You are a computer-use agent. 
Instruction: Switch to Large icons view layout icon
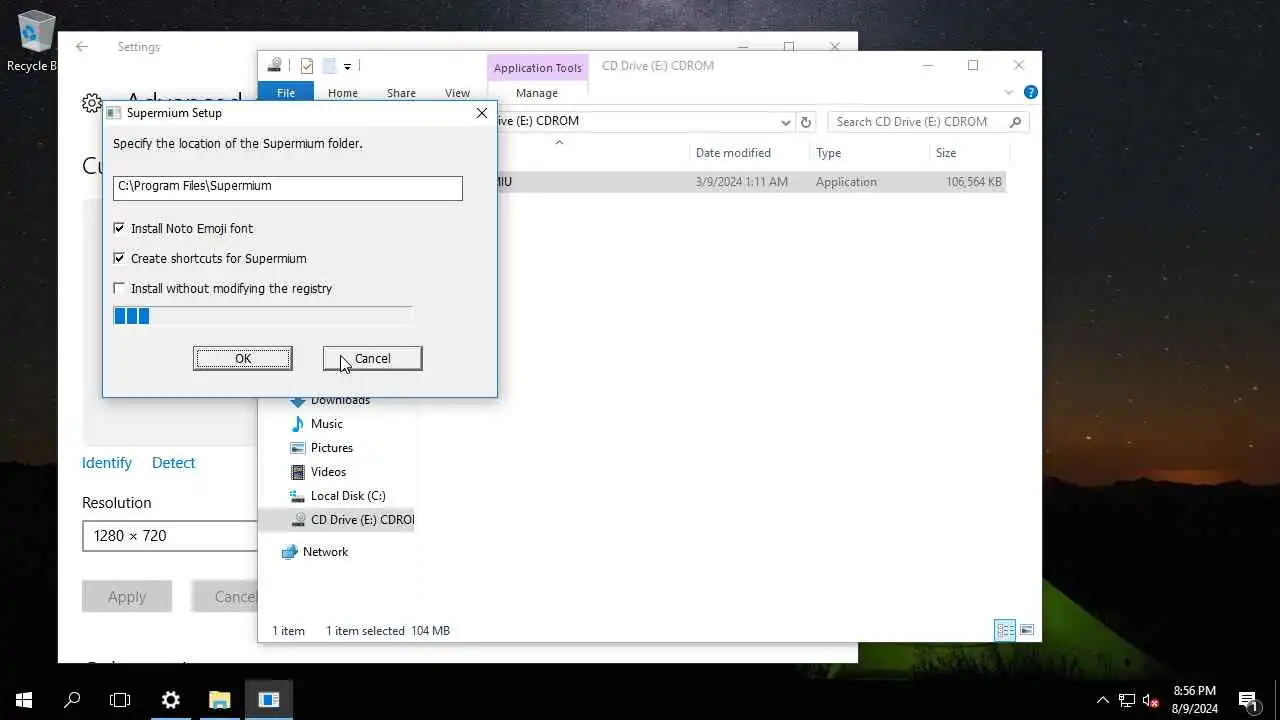(1026, 630)
